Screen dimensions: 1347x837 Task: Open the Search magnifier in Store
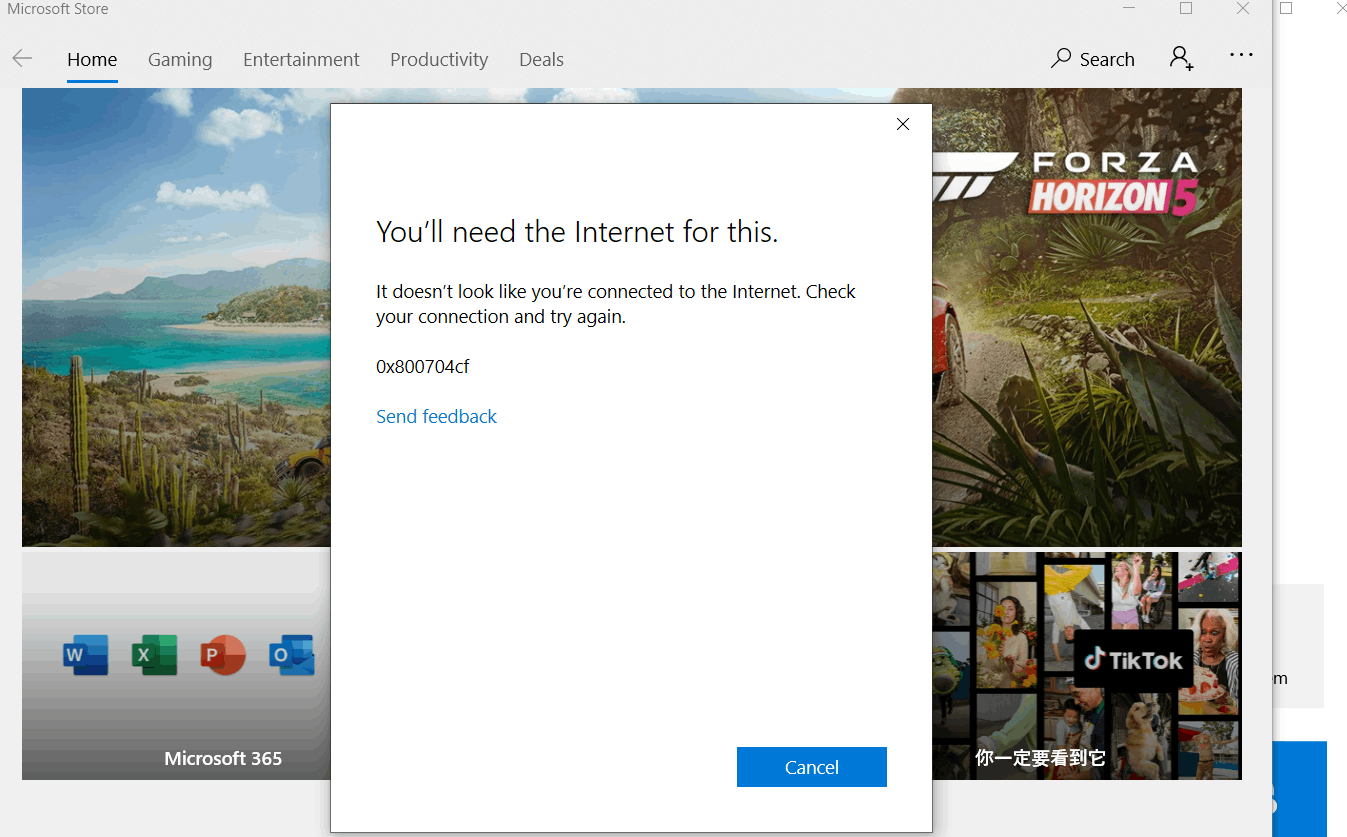click(x=1092, y=59)
